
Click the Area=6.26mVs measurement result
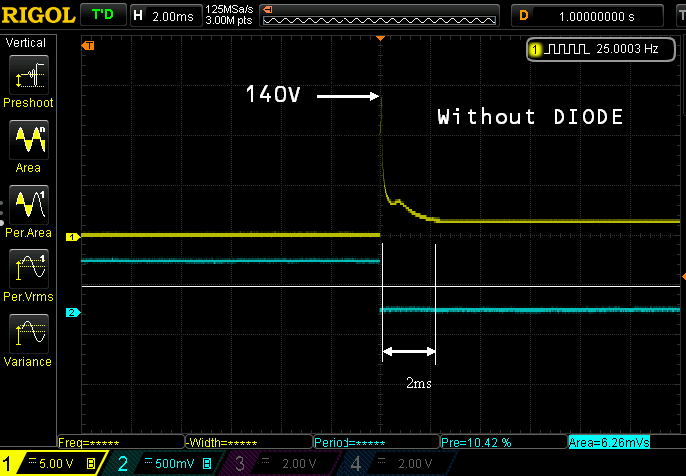[609, 442]
